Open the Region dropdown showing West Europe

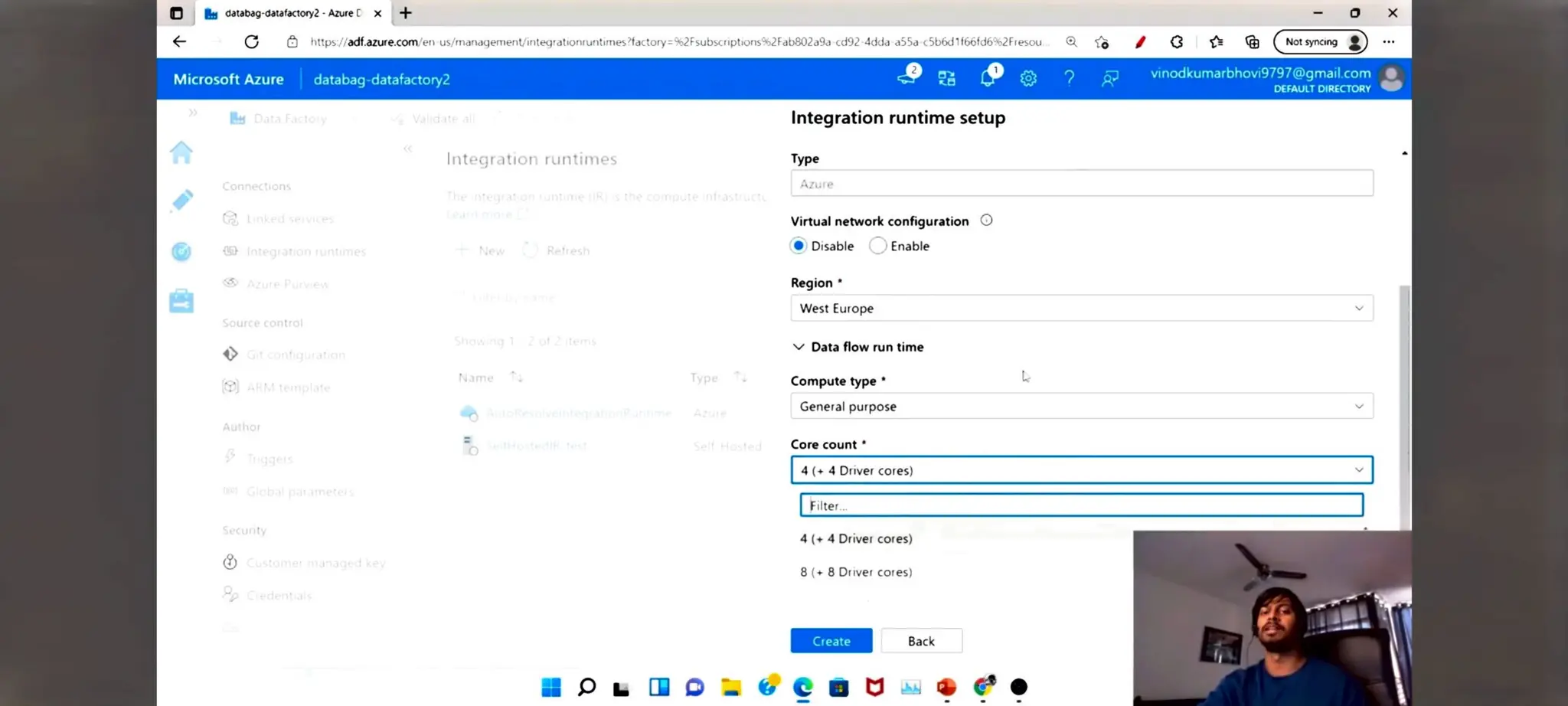point(1082,308)
